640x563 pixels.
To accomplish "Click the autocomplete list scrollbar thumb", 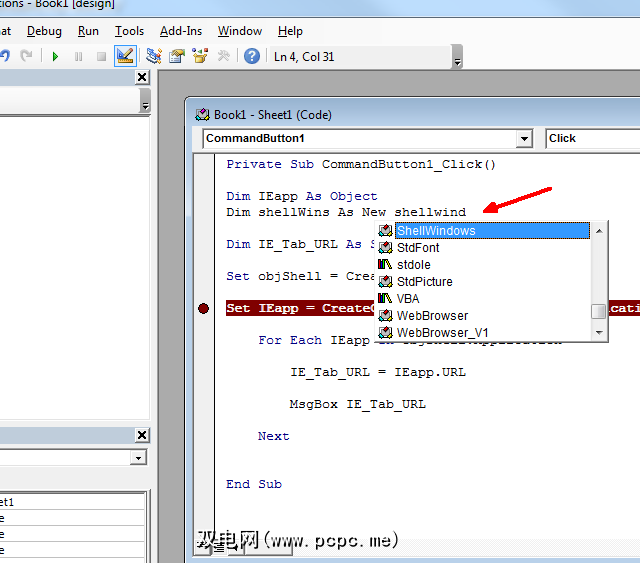I will click(599, 312).
